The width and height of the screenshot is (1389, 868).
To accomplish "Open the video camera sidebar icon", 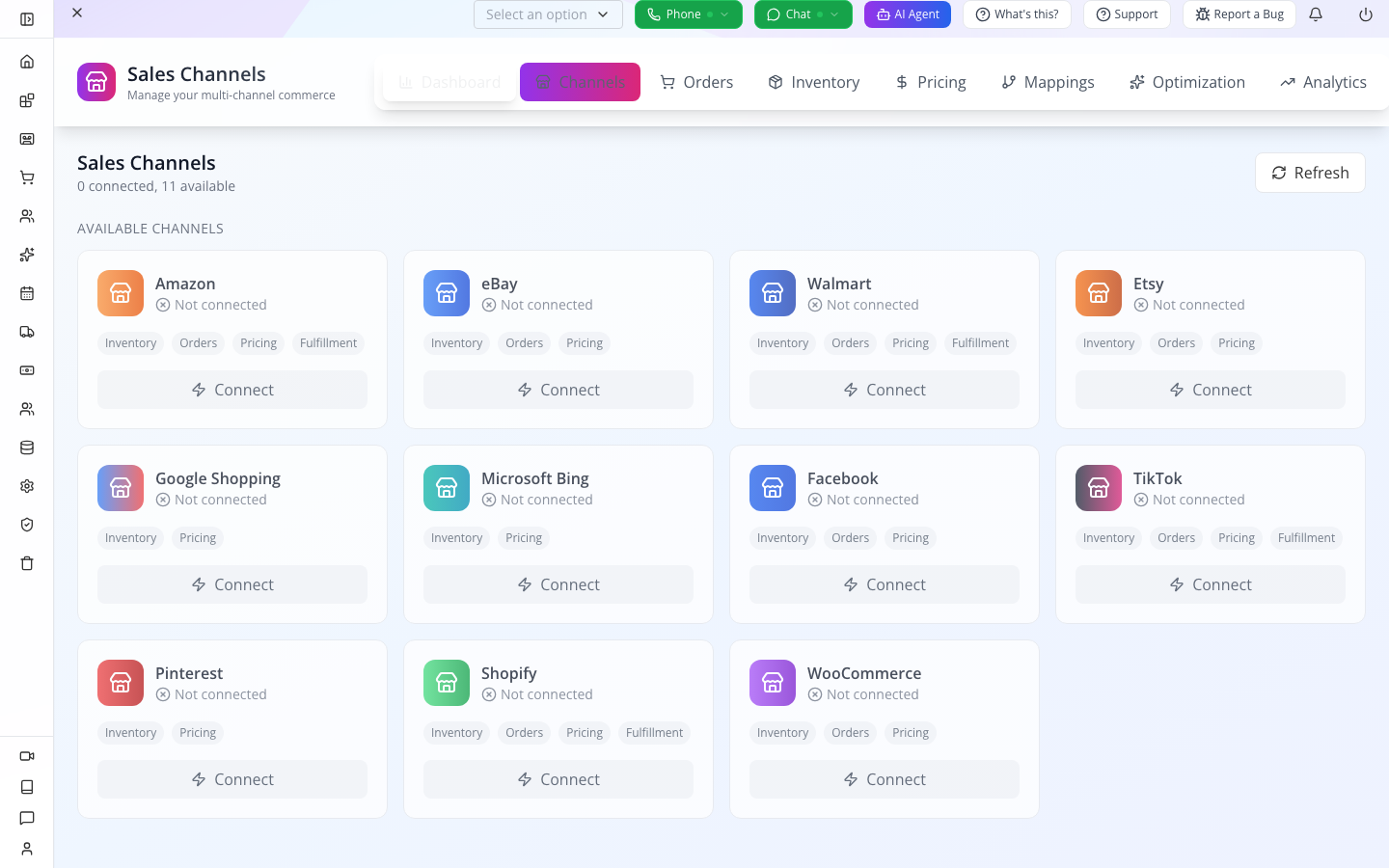I will [x=27, y=756].
